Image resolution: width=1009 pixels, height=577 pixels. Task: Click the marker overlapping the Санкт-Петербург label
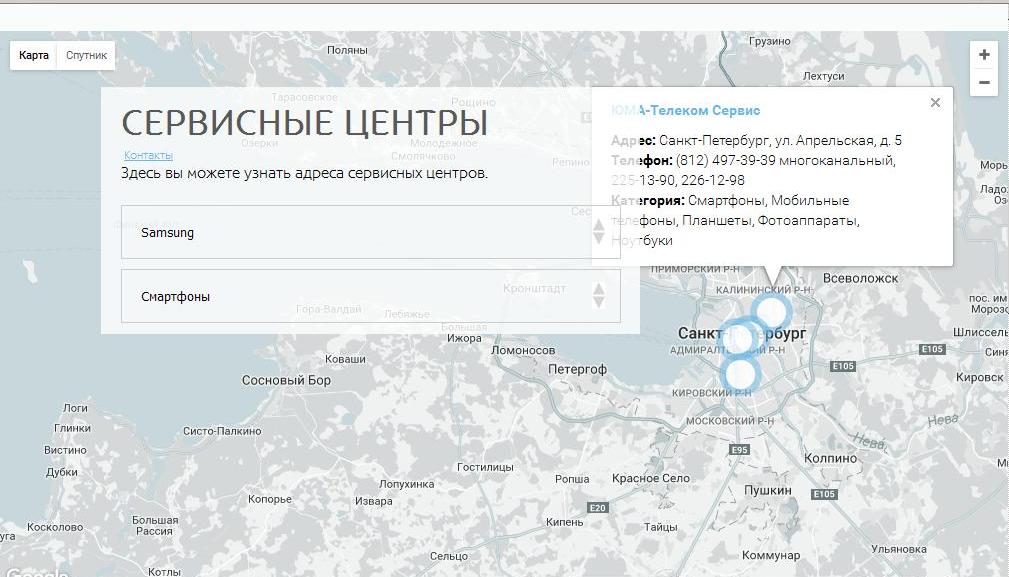(742, 338)
